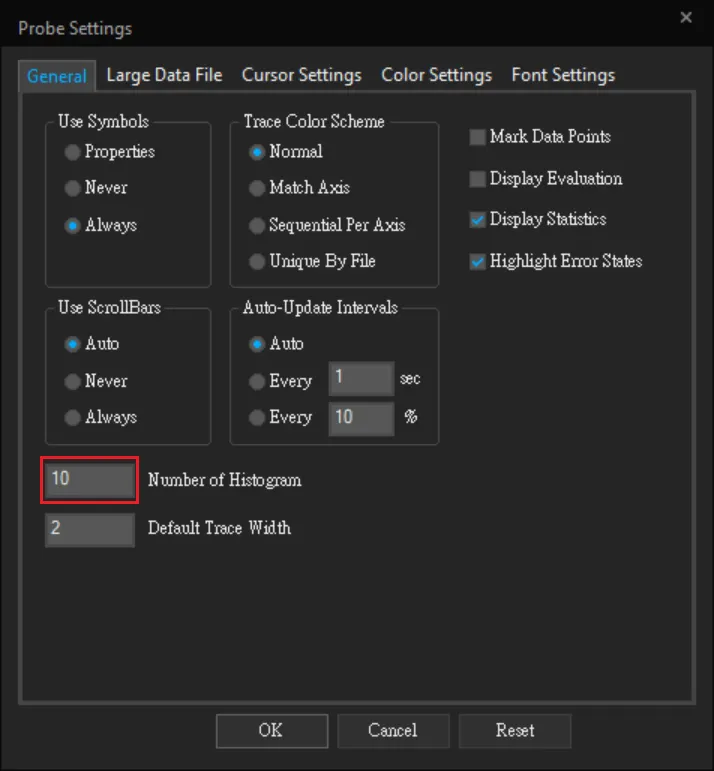Check the Display Evaluation option
714x771 pixels.
(478, 180)
